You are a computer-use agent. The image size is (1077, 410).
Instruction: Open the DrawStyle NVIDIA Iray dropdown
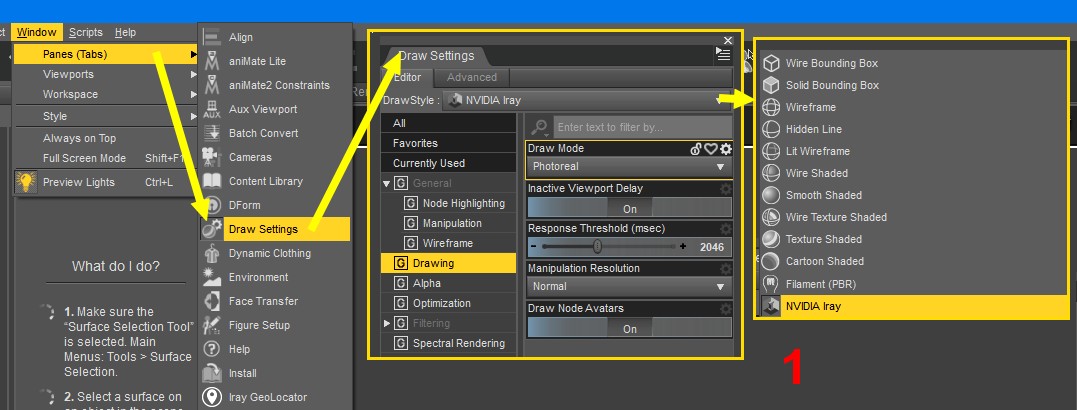(587, 100)
